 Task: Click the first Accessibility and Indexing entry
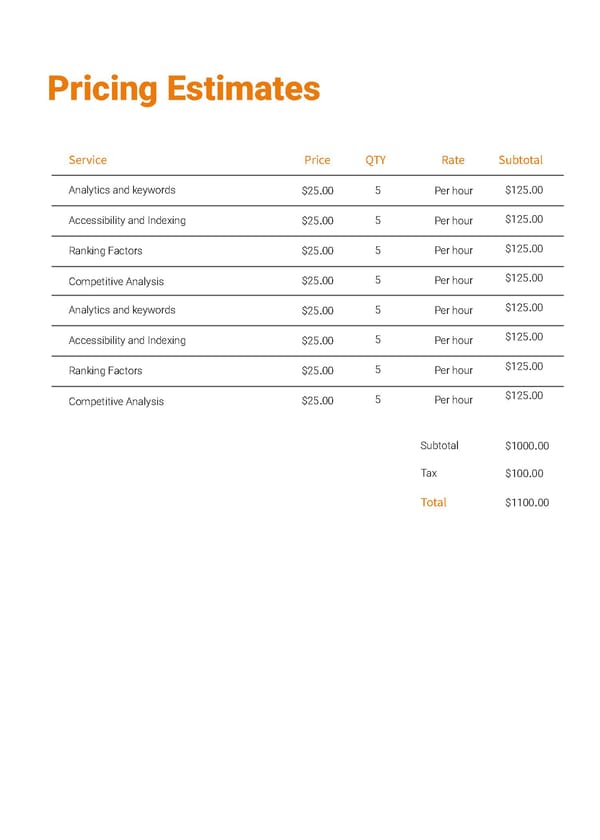(127, 220)
